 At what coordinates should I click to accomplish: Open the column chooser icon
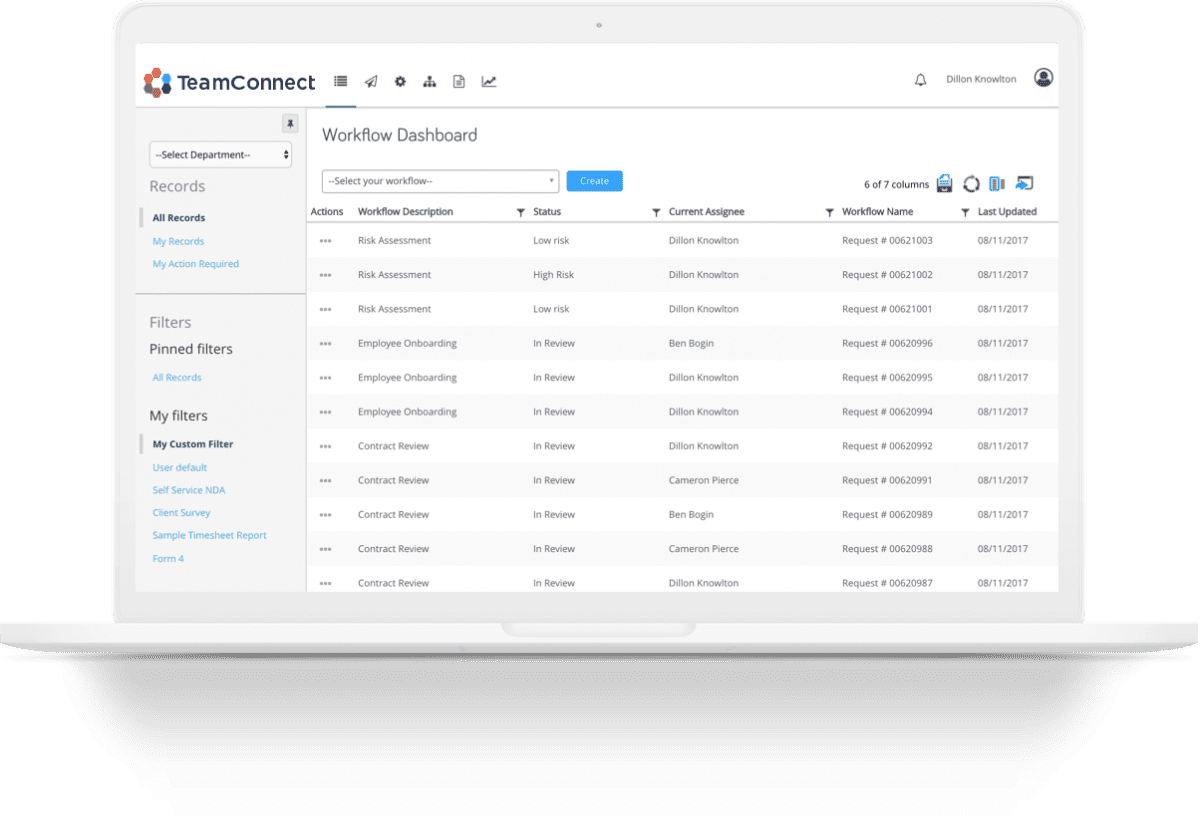pos(997,184)
